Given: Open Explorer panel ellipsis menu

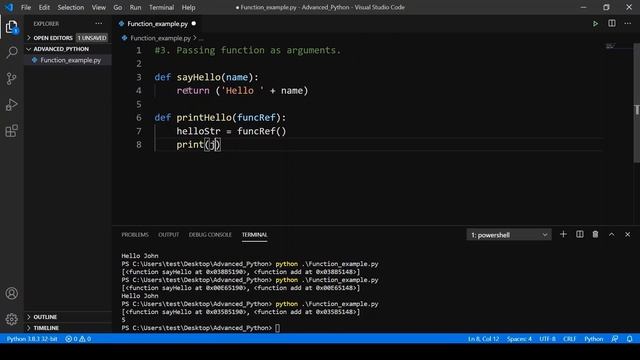Looking at the screenshot, I should tap(99, 24).
